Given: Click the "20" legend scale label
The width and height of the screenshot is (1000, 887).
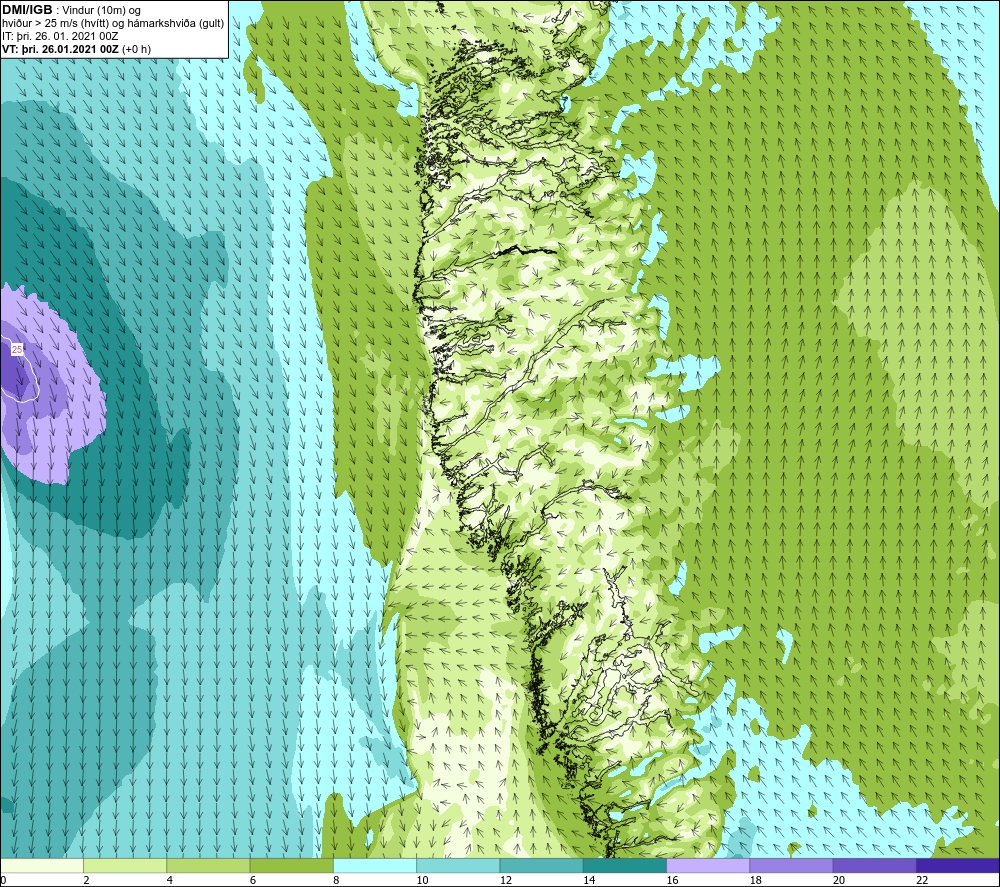Looking at the screenshot, I should pos(839,880).
